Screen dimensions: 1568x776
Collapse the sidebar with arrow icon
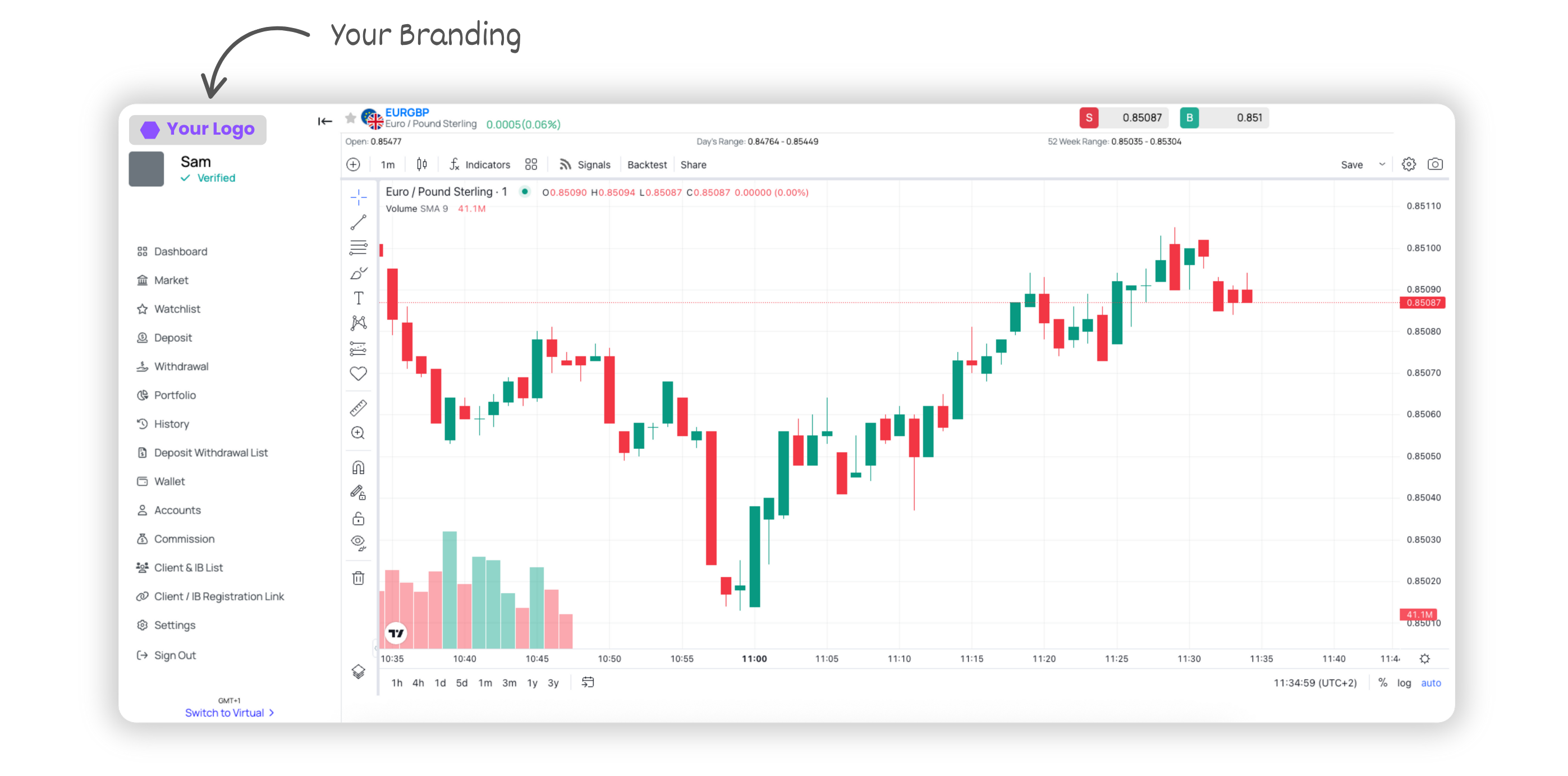coord(325,122)
